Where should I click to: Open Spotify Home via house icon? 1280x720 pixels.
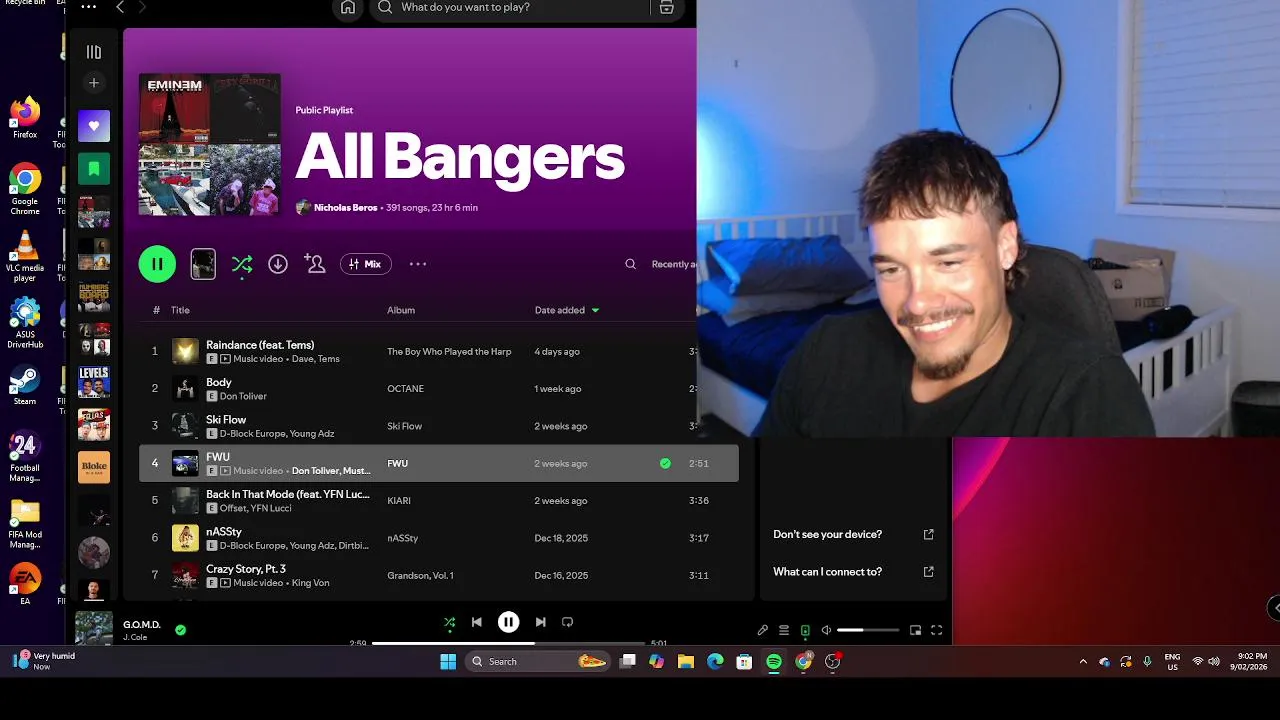[348, 8]
